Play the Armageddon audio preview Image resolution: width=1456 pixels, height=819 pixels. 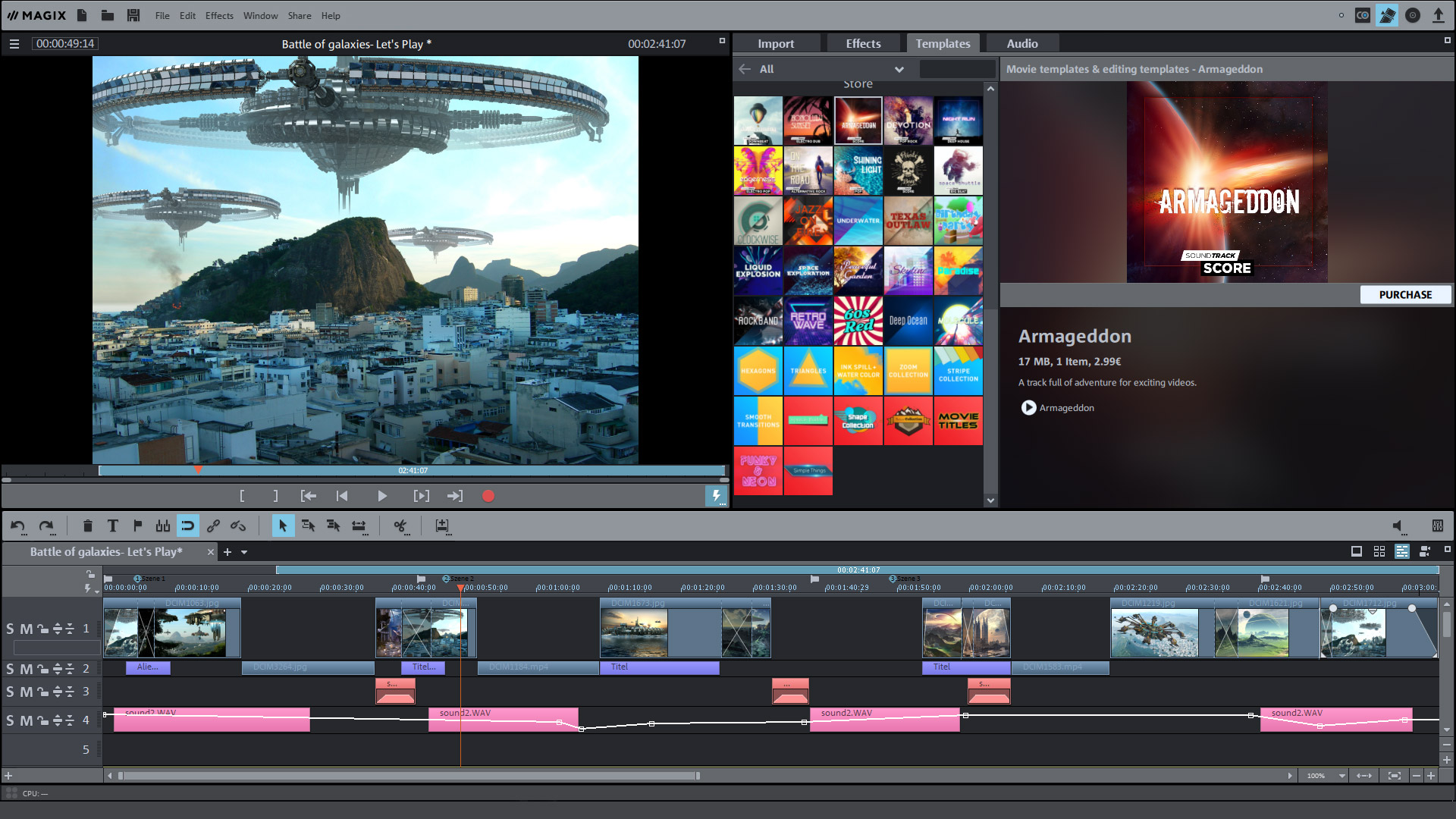(x=1028, y=408)
